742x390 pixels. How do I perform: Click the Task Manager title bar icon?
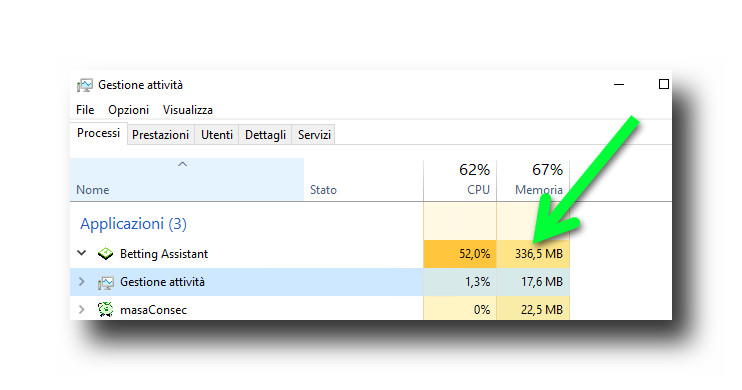85,85
